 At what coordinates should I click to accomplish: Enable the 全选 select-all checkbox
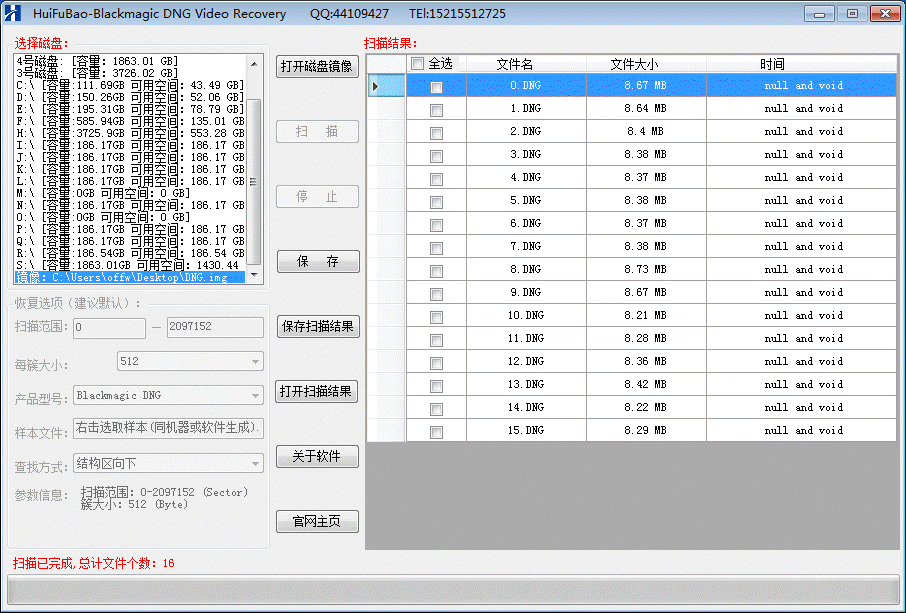[x=417, y=63]
